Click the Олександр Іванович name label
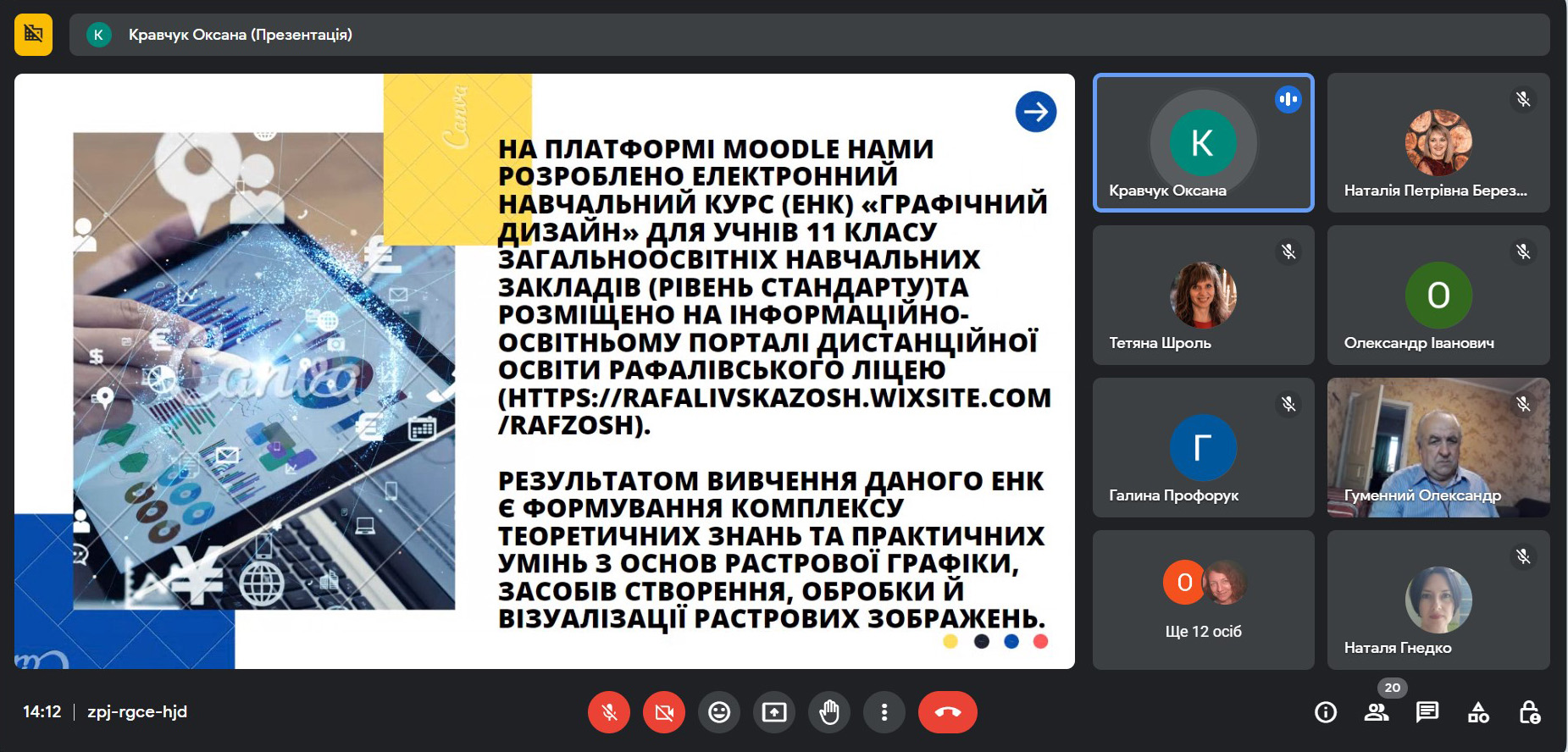 tap(1419, 343)
